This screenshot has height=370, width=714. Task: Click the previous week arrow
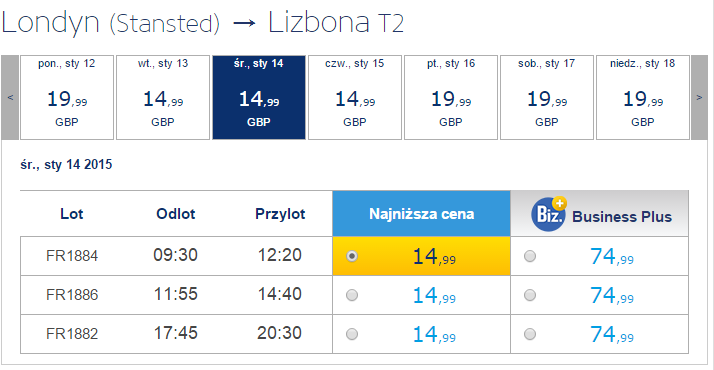click(10, 97)
